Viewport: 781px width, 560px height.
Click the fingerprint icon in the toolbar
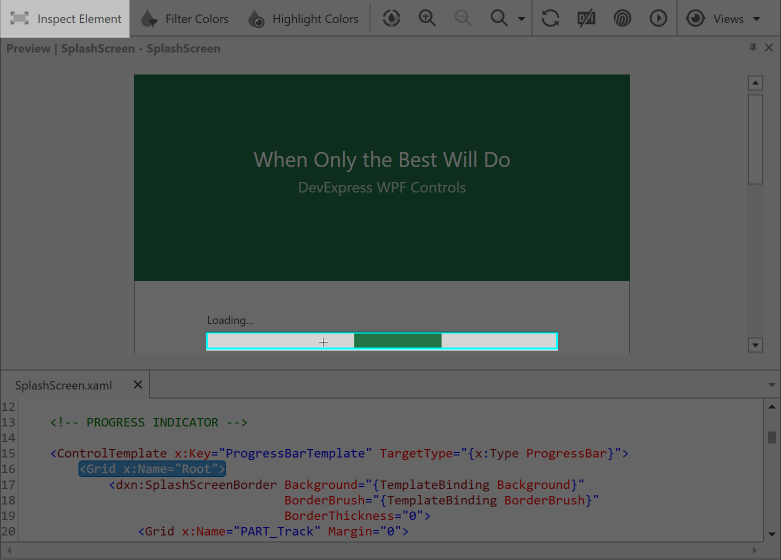pos(622,19)
